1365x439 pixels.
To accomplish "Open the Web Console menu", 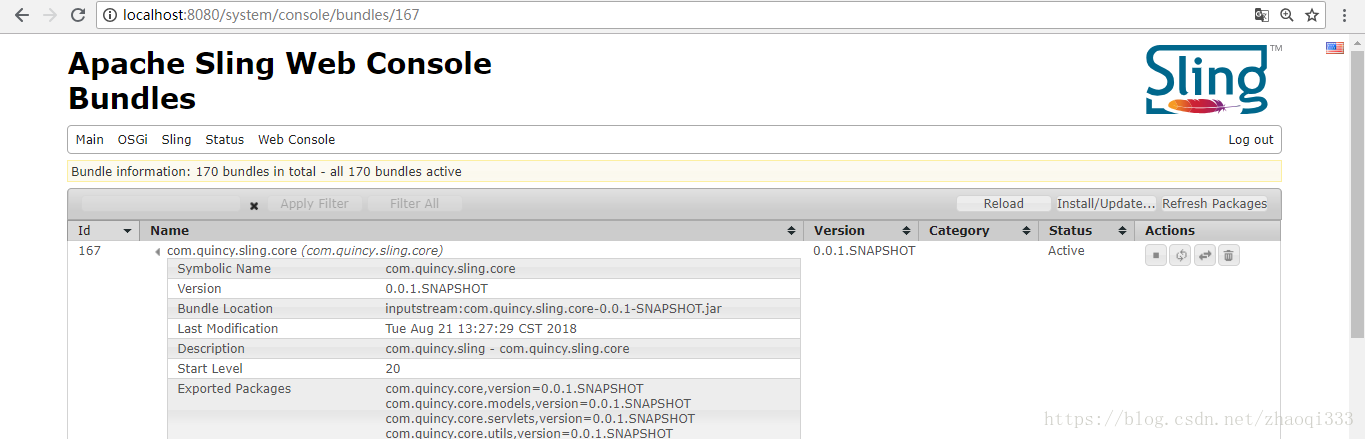I will [x=297, y=139].
